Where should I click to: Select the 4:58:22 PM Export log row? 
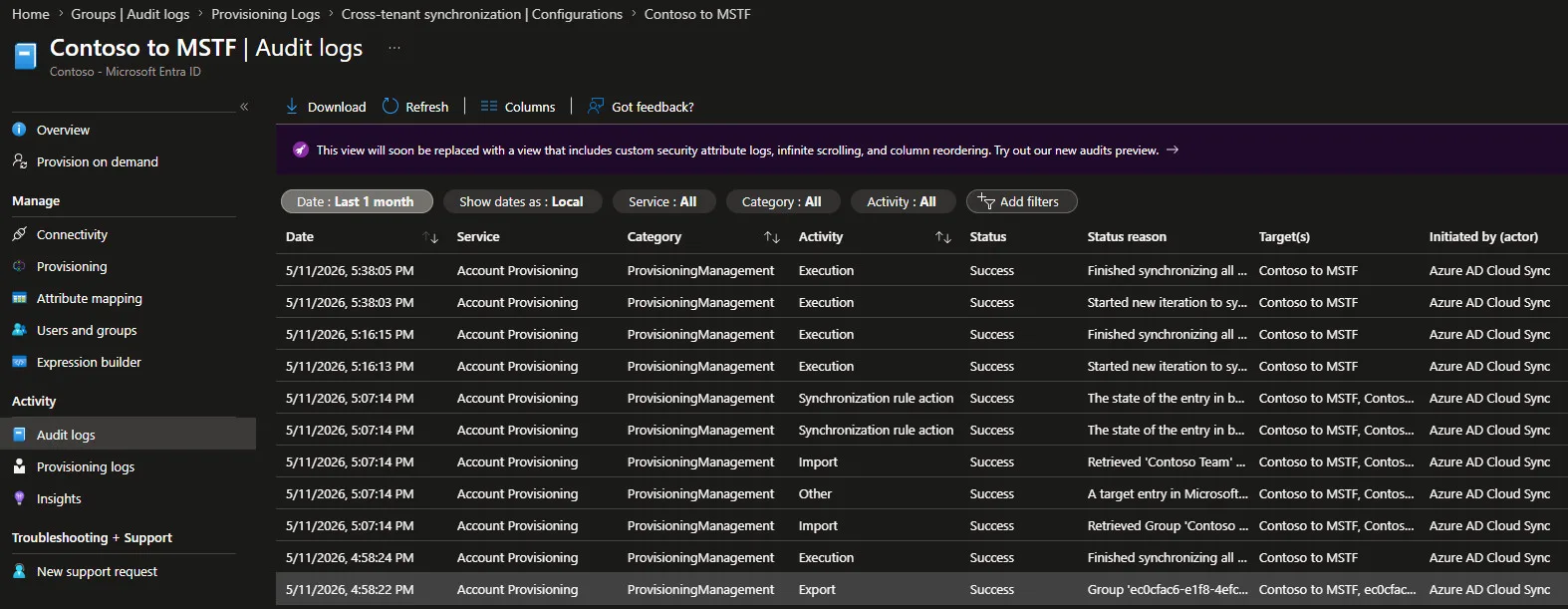click(921, 589)
